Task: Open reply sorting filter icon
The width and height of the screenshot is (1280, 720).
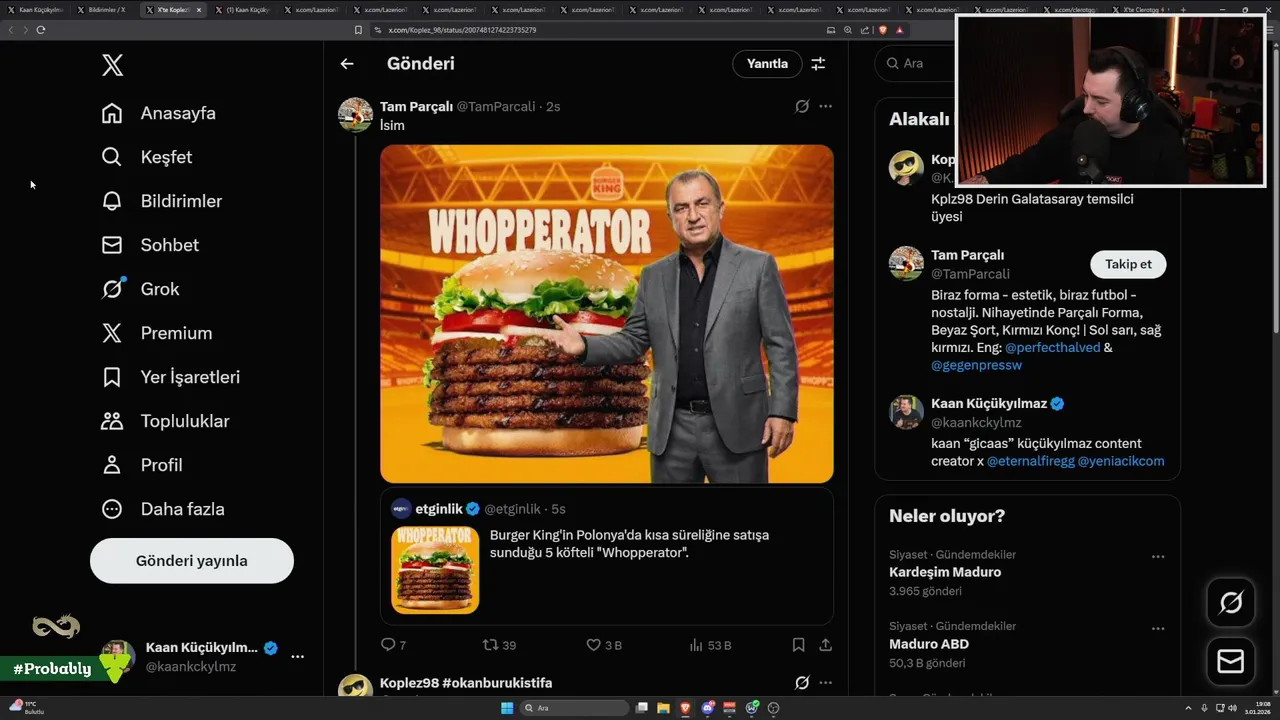Action: (818, 64)
